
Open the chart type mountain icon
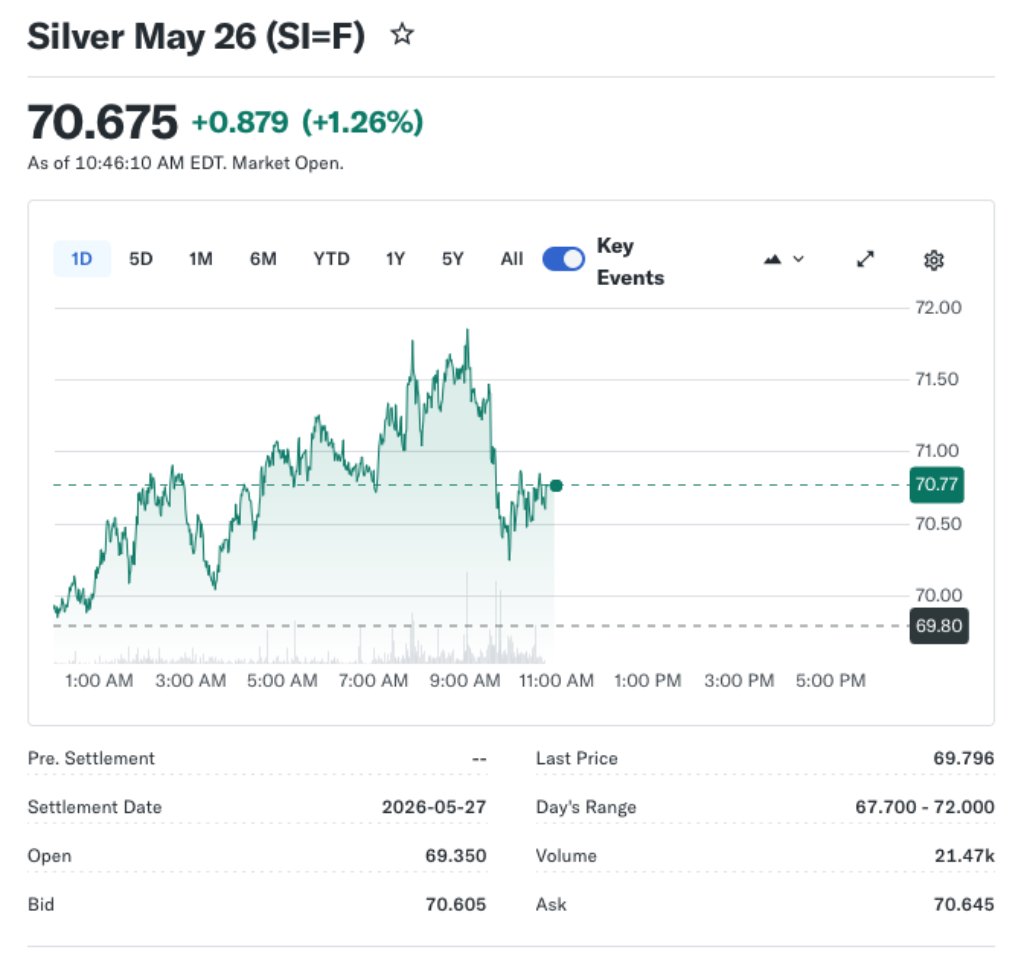(x=772, y=259)
